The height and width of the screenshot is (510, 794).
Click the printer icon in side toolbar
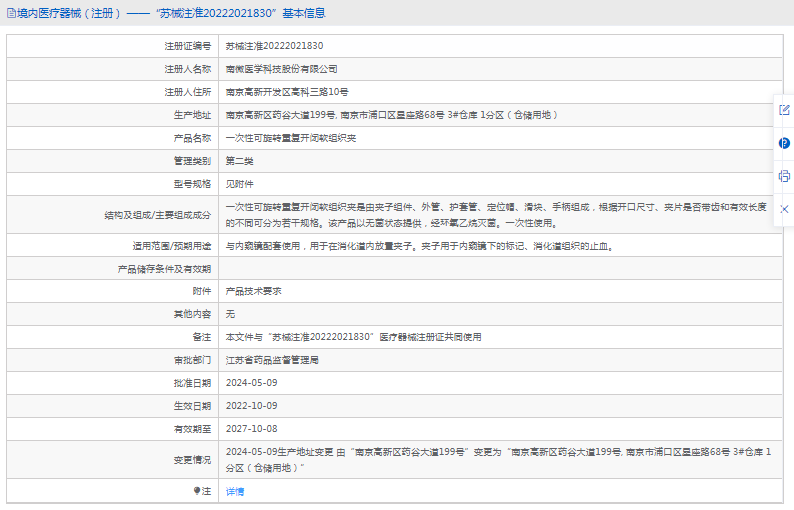tap(784, 176)
